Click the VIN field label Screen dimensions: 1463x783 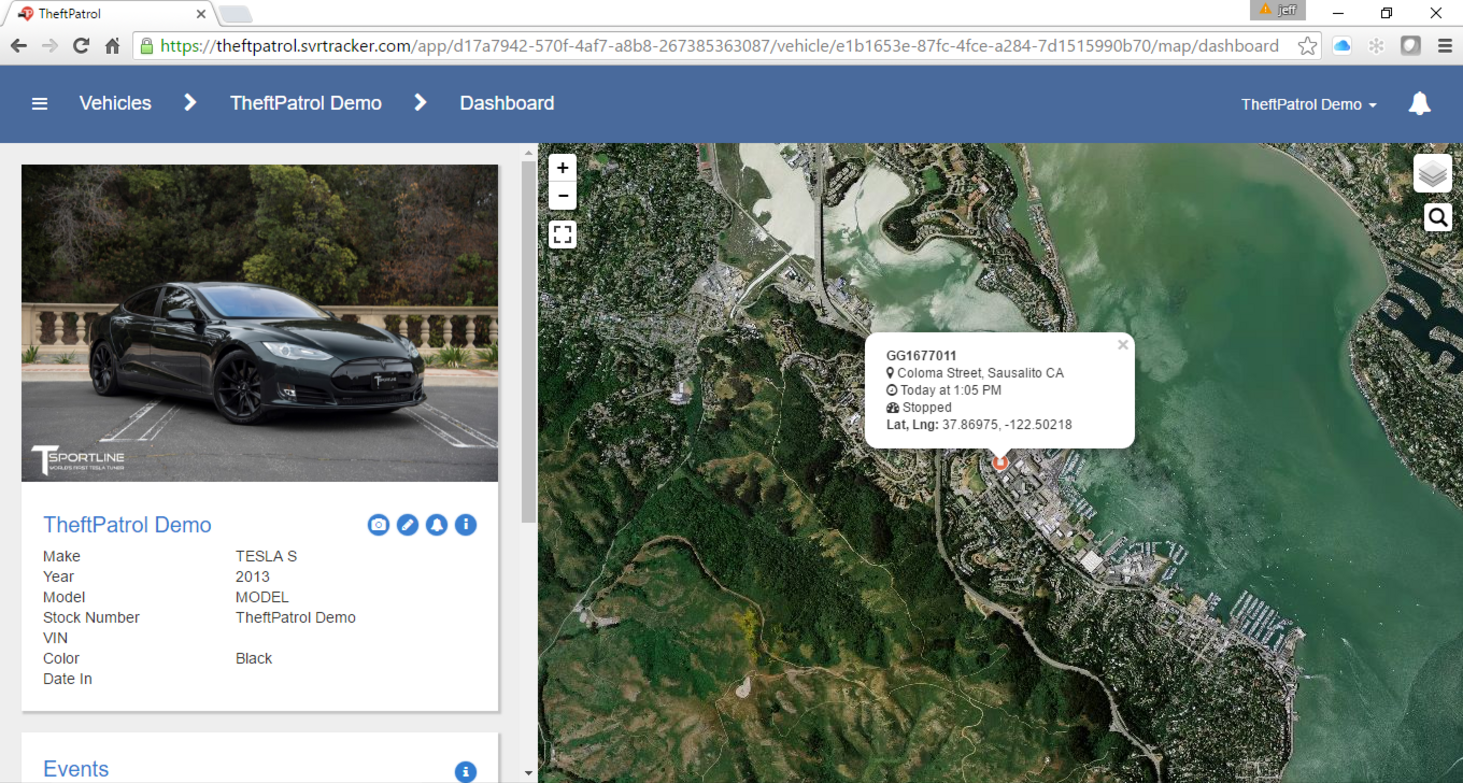coord(55,638)
